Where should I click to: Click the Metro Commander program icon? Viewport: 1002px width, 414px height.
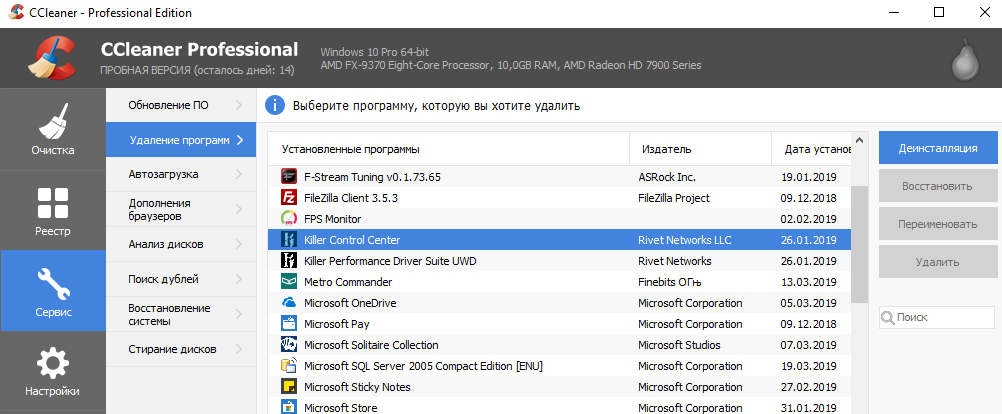(289, 281)
